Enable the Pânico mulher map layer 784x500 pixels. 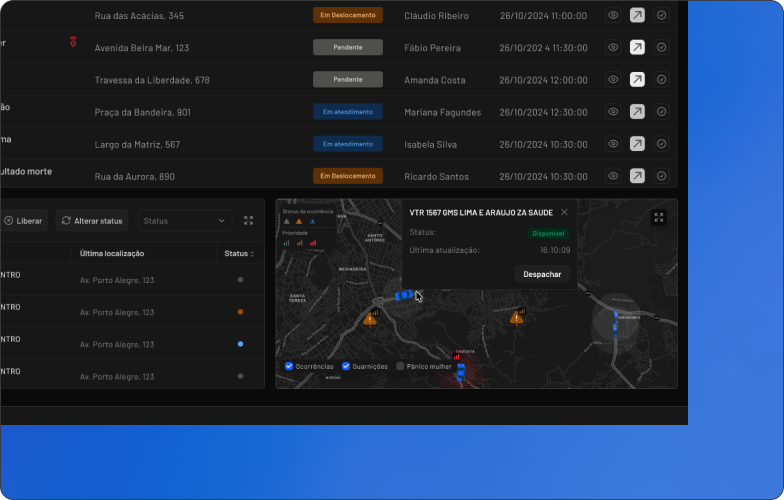point(400,366)
